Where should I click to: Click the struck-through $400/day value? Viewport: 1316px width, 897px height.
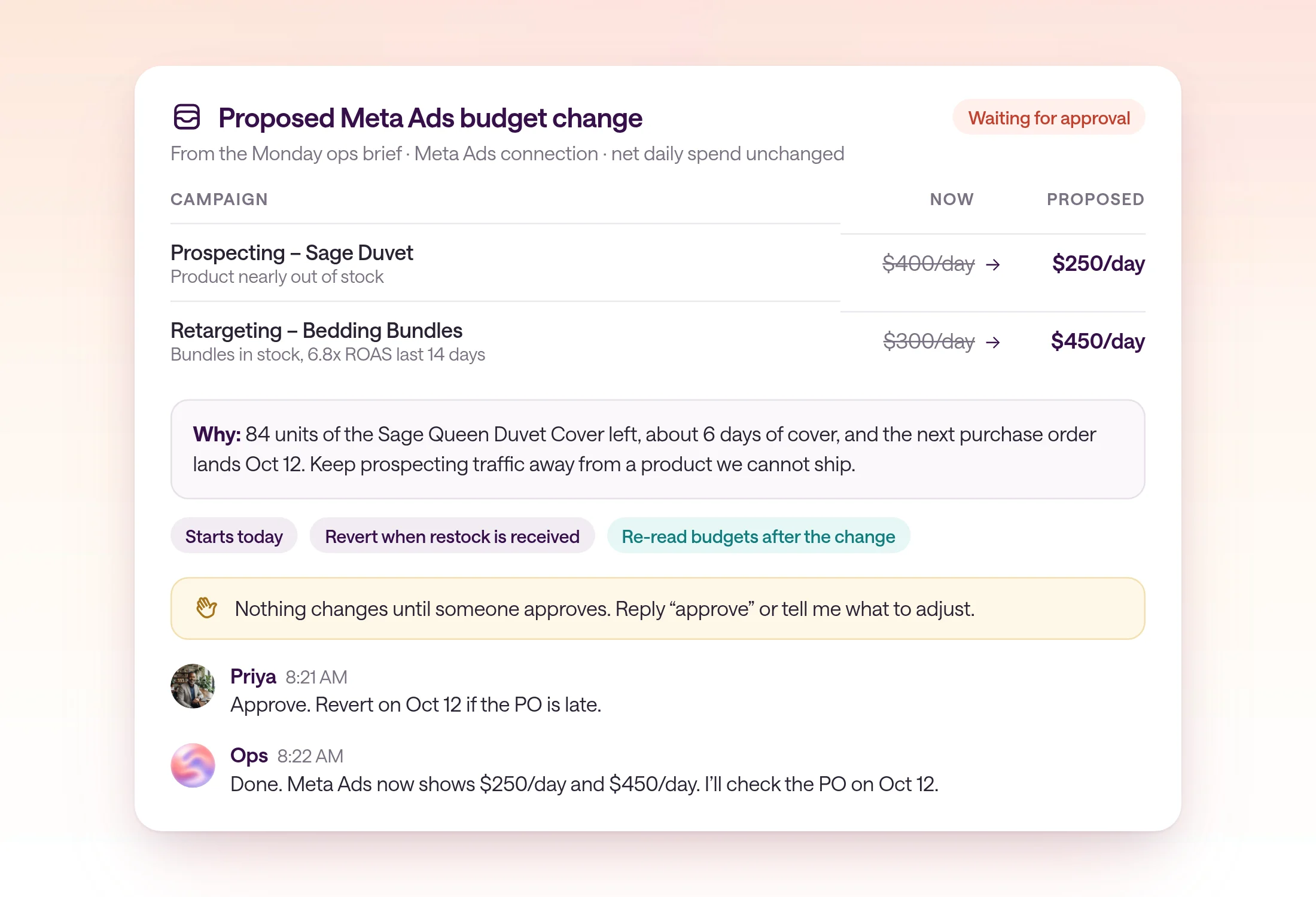[x=928, y=263]
